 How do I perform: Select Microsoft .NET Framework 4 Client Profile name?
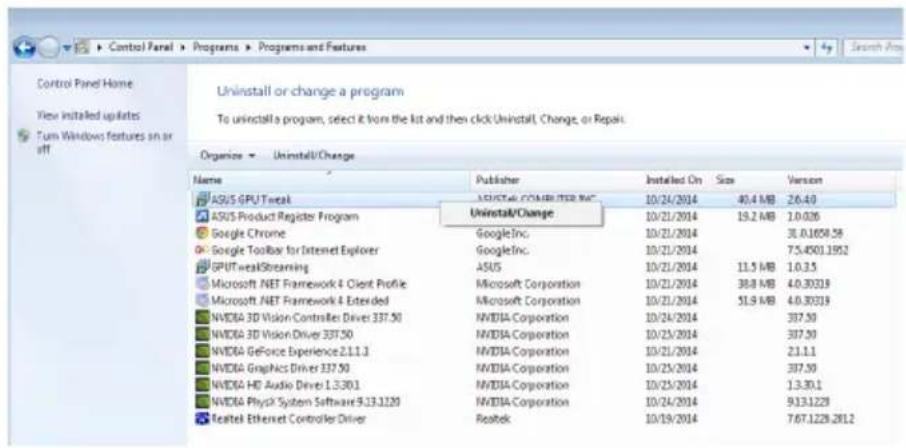(309, 284)
